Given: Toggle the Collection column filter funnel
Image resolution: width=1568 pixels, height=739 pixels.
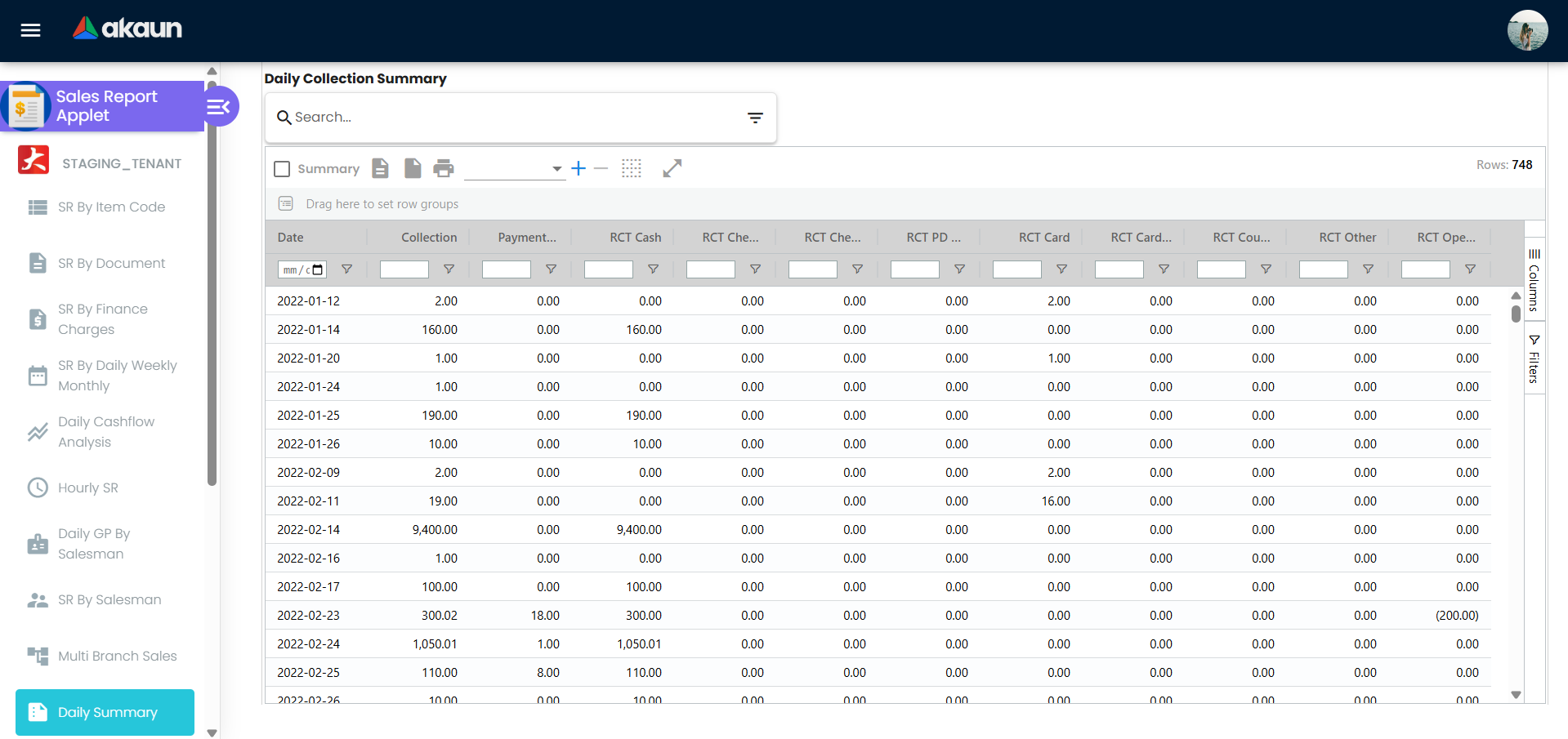Looking at the screenshot, I should pos(449,269).
